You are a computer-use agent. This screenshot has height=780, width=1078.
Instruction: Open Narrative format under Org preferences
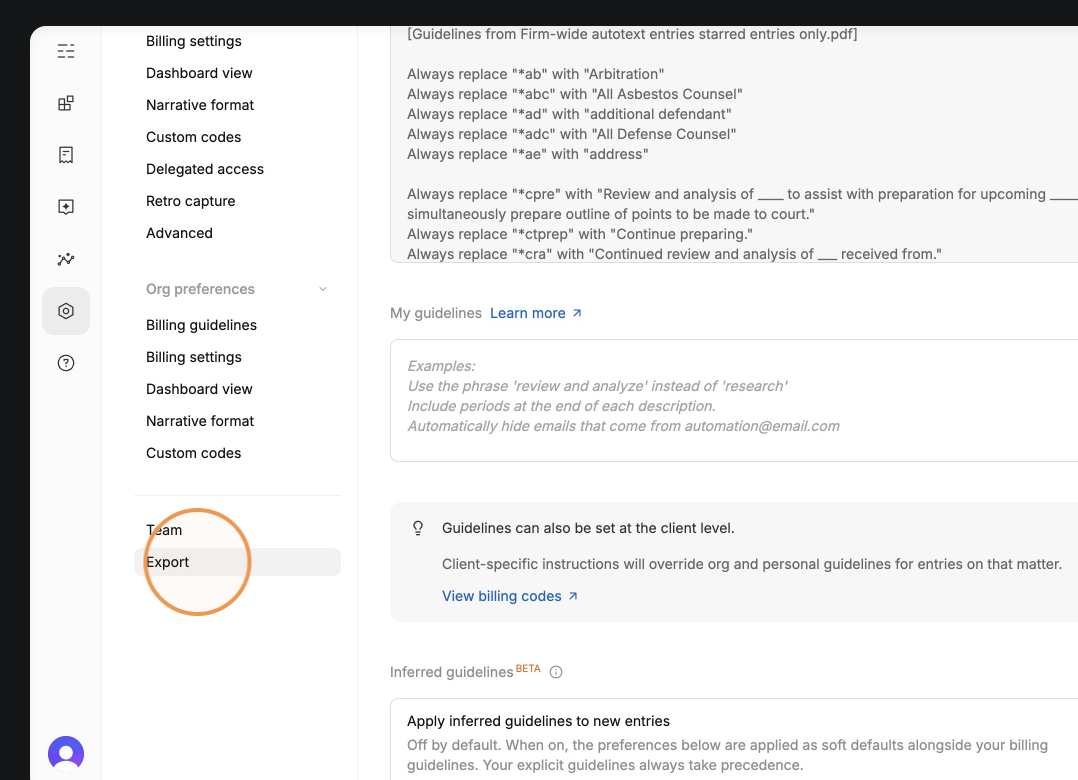click(x=200, y=421)
